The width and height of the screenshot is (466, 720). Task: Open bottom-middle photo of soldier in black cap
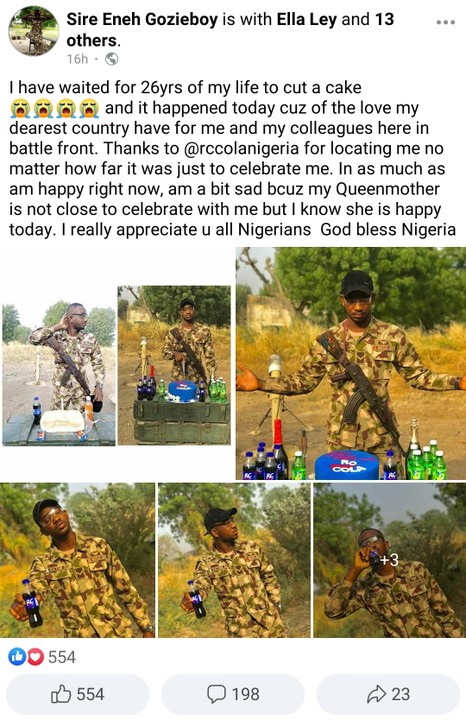click(x=234, y=560)
